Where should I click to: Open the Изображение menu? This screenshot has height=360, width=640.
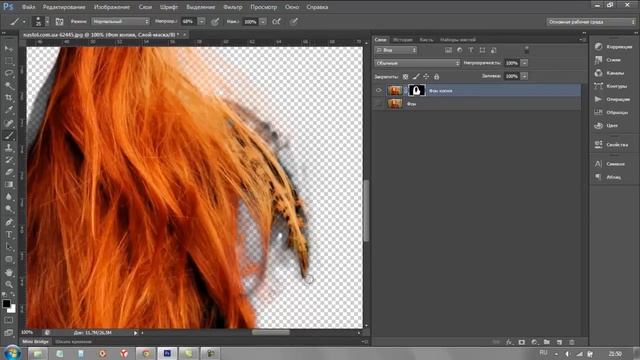coord(112,7)
